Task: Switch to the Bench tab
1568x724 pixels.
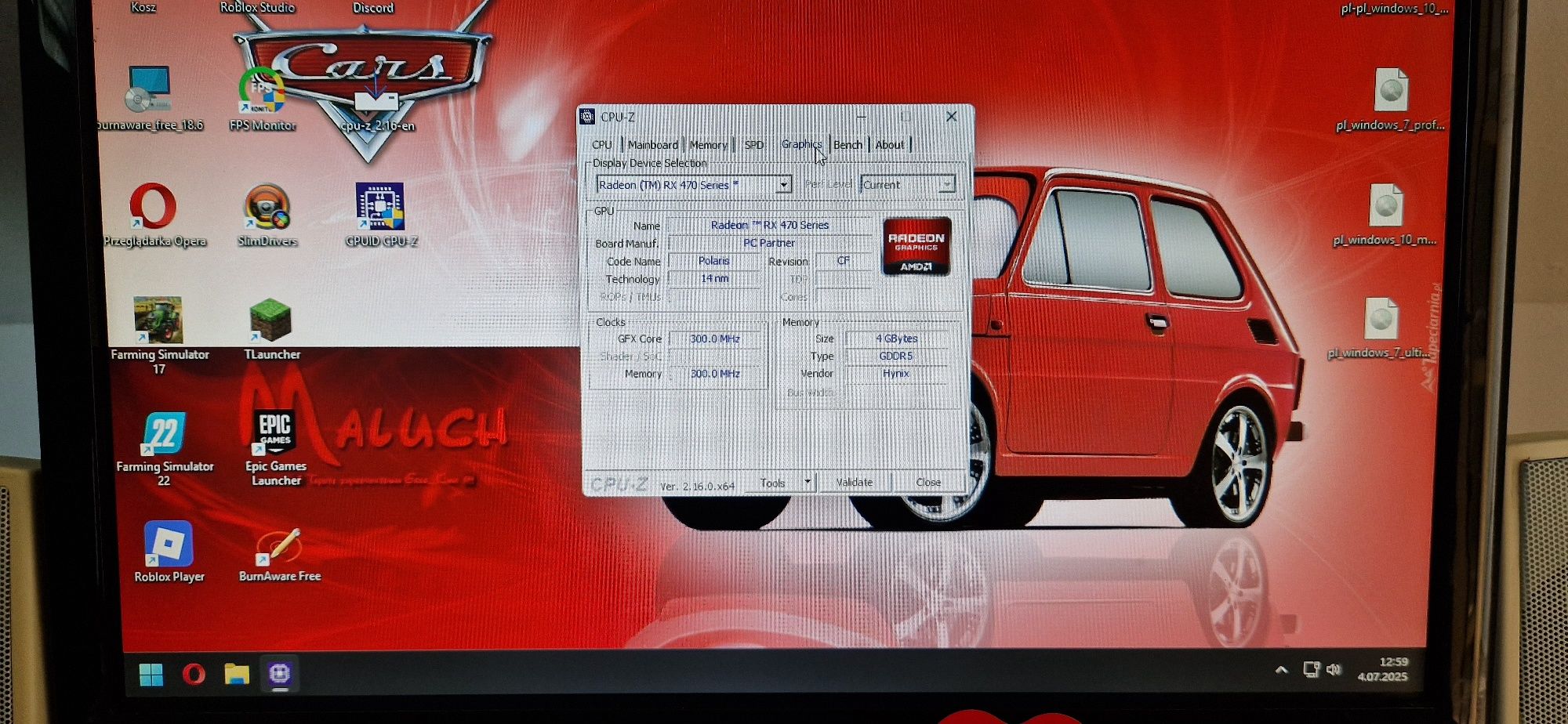Action: coord(848,145)
